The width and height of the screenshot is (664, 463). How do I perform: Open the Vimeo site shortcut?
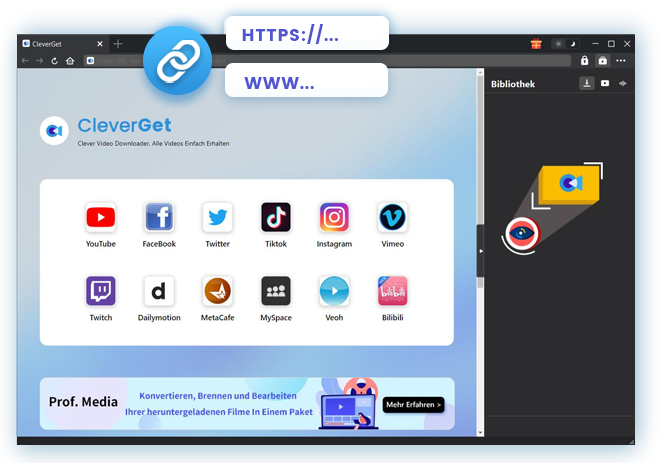pyautogui.click(x=393, y=218)
